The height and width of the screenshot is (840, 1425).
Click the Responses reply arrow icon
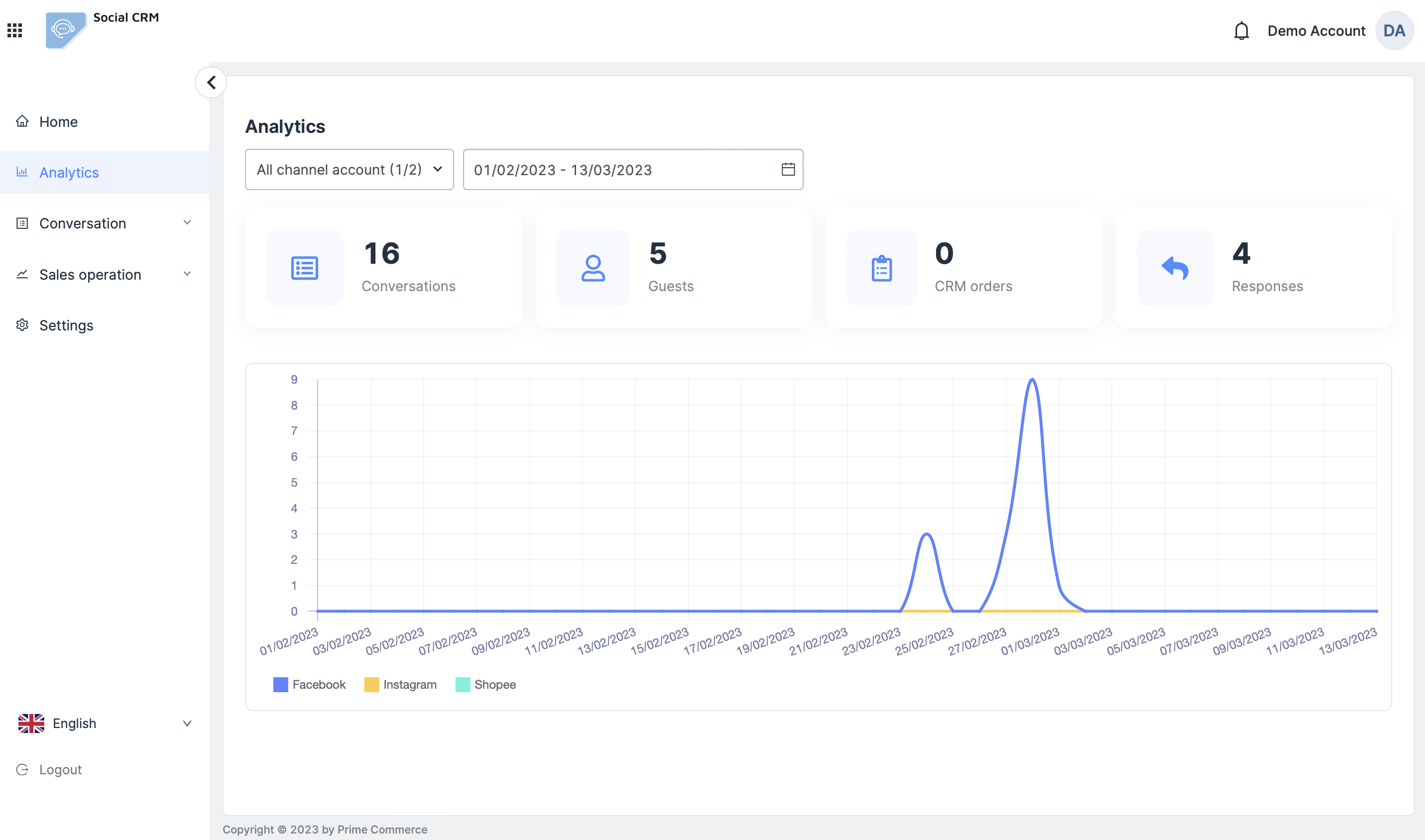pos(1175,268)
